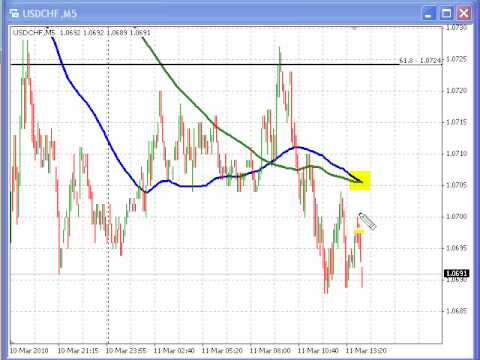Close the USDCHF,M5 chart window
The image size is (480, 360).
point(464,14)
